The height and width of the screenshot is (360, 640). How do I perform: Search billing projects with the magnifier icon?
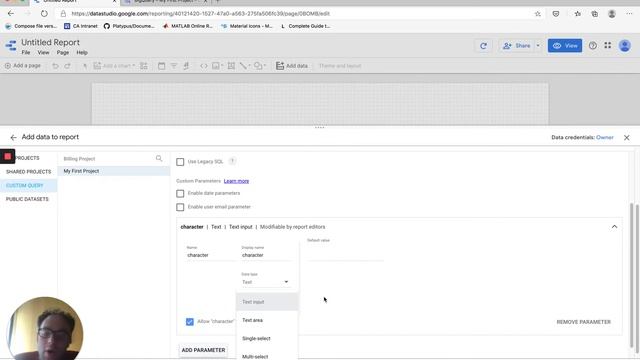point(159,158)
